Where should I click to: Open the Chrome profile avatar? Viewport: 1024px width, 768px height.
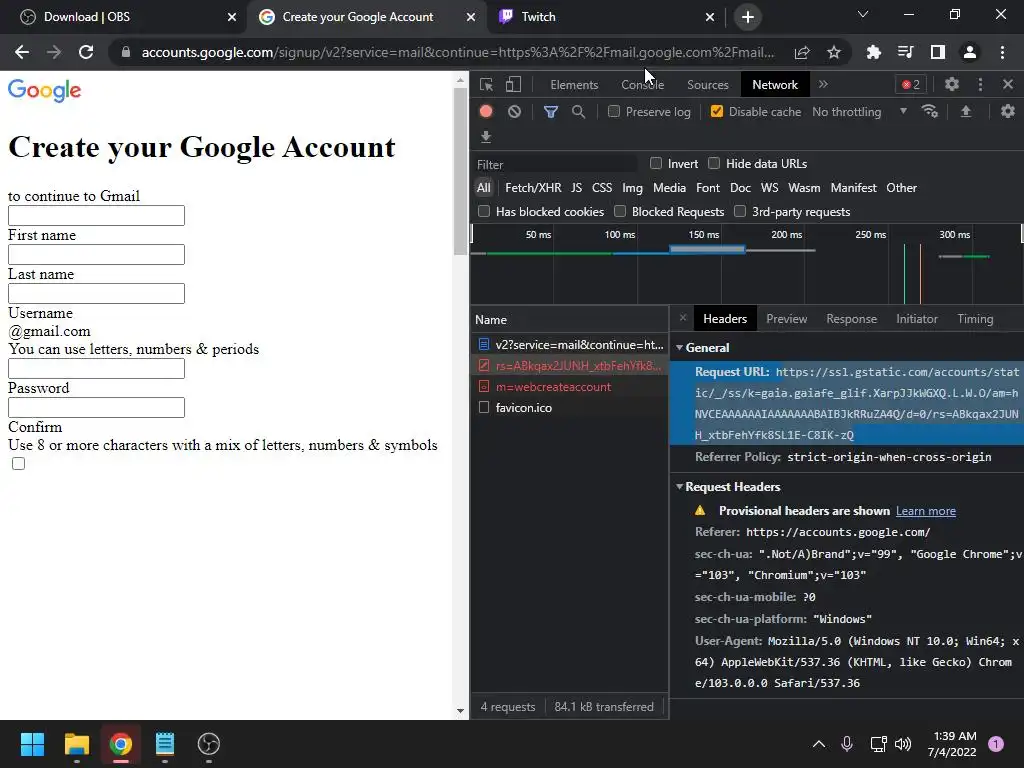coord(970,52)
